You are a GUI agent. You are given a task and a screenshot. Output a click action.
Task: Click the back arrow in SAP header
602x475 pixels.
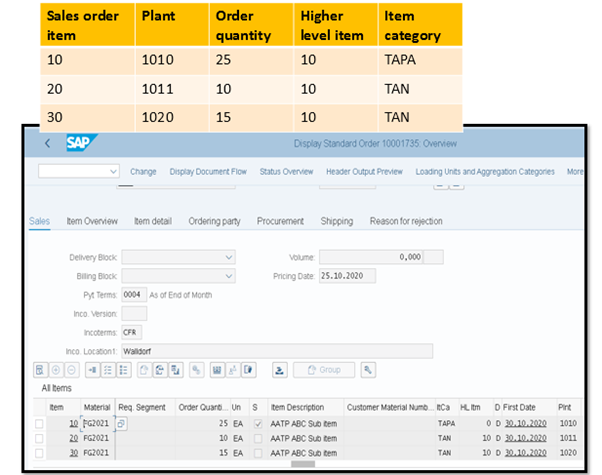[x=47, y=144]
